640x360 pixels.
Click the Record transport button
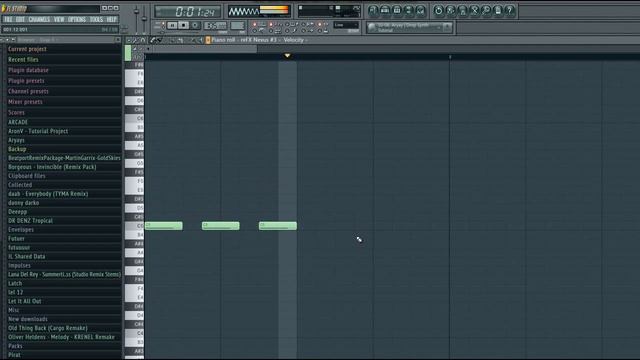tap(195, 25)
